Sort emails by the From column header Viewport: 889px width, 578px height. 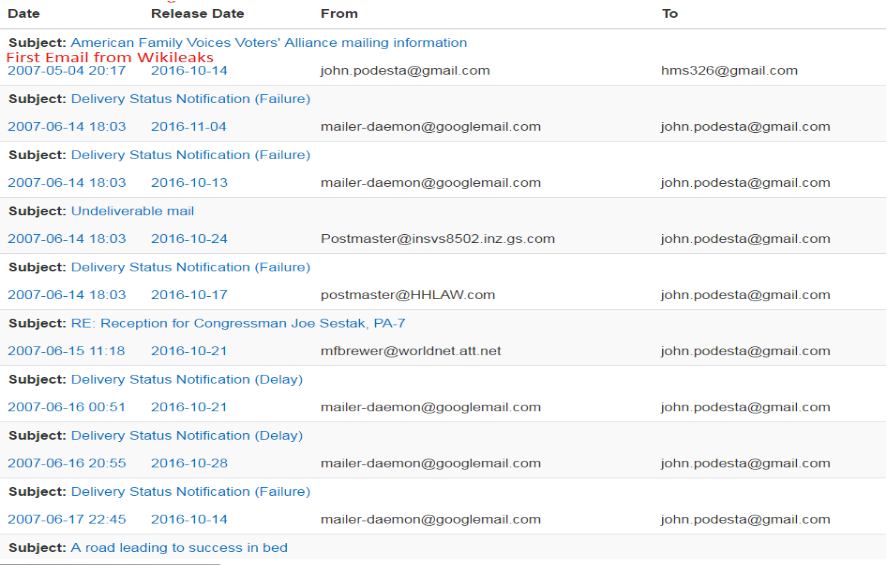[x=339, y=14]
